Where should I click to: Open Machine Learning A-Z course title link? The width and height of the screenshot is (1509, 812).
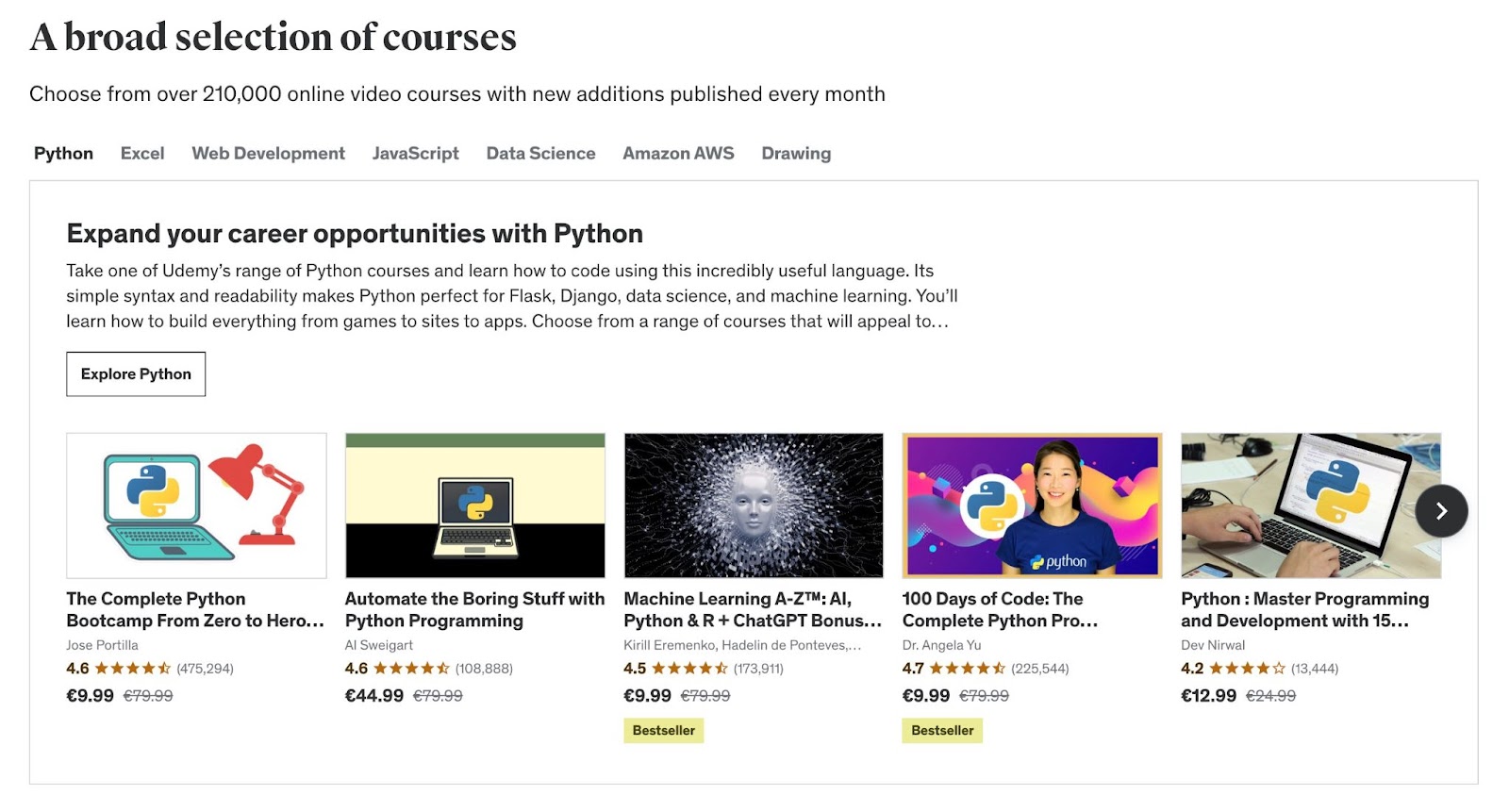[752, 609]
